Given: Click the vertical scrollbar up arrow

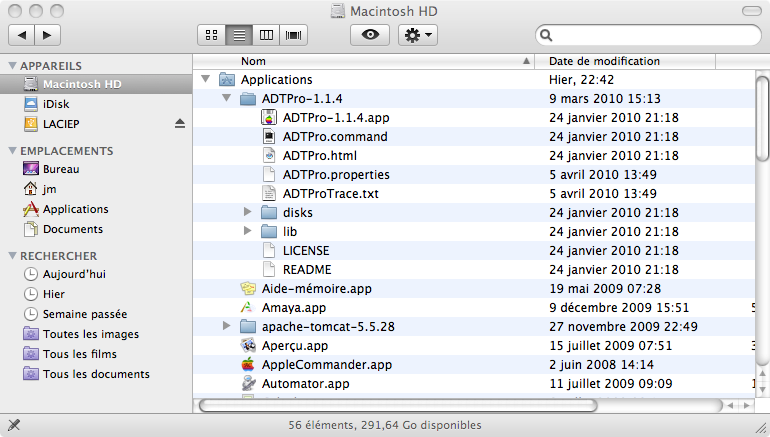Looking at the screenshot, I should point(762,374).
